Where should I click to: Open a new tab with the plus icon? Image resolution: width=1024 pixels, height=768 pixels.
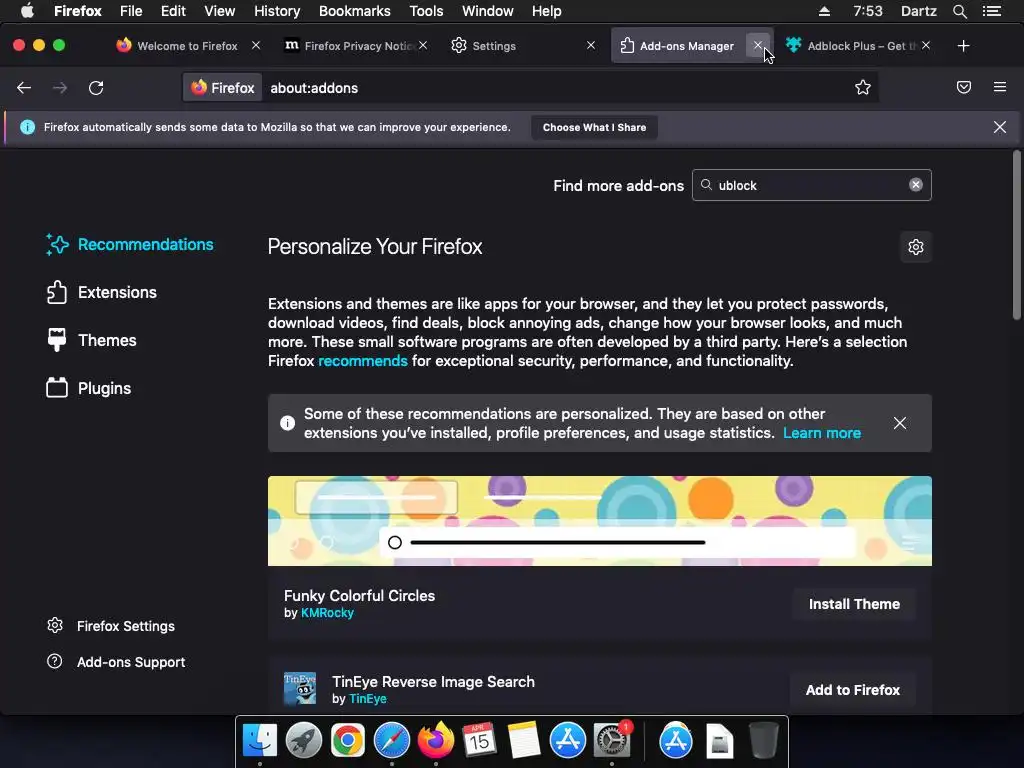click(963, 46)
